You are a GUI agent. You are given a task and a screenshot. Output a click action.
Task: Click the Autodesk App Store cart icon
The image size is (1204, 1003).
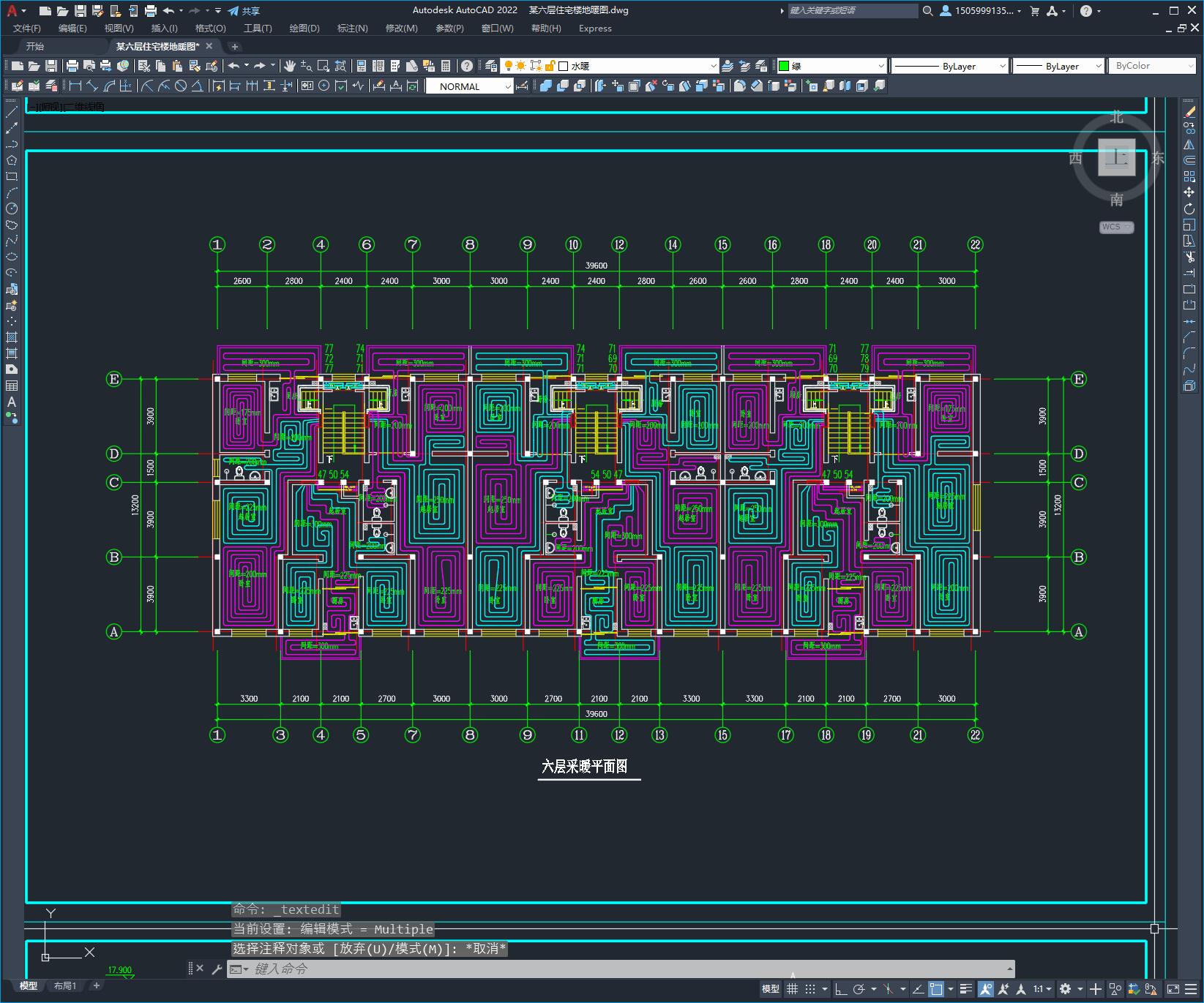[1035, 11]
